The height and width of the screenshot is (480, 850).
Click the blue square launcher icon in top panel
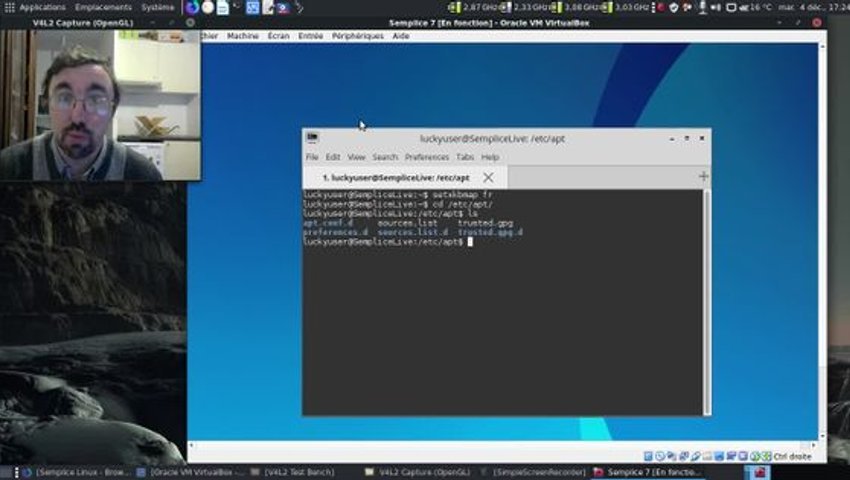coord(253,7)
